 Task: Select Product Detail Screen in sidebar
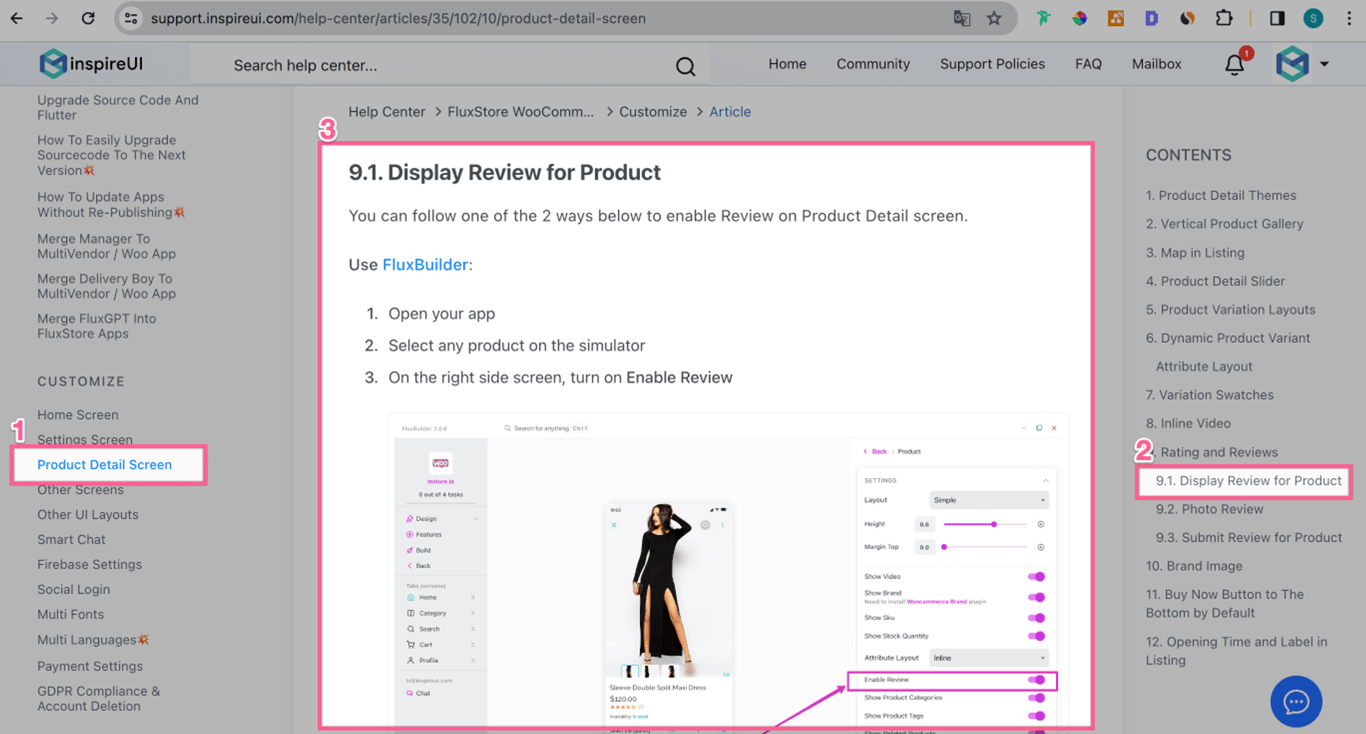point(104,465)
